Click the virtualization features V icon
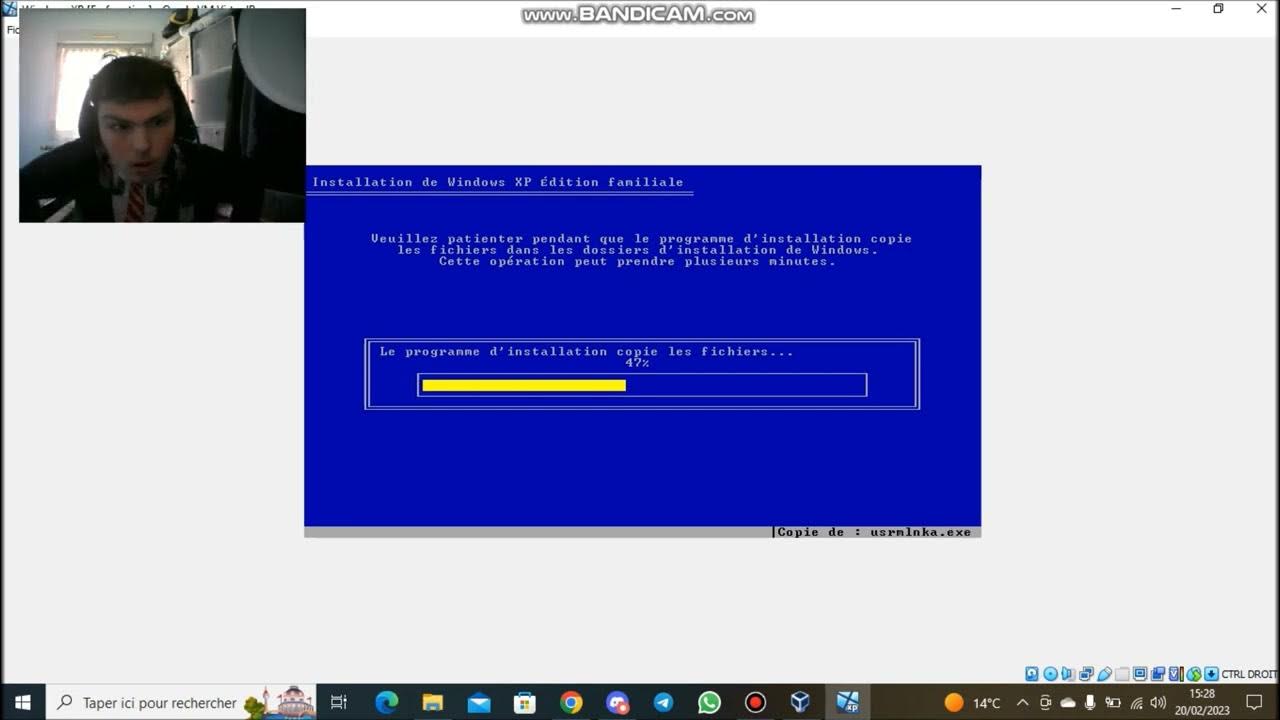The height and width of the screenshot is (720, 1280). coord(1176,674)
